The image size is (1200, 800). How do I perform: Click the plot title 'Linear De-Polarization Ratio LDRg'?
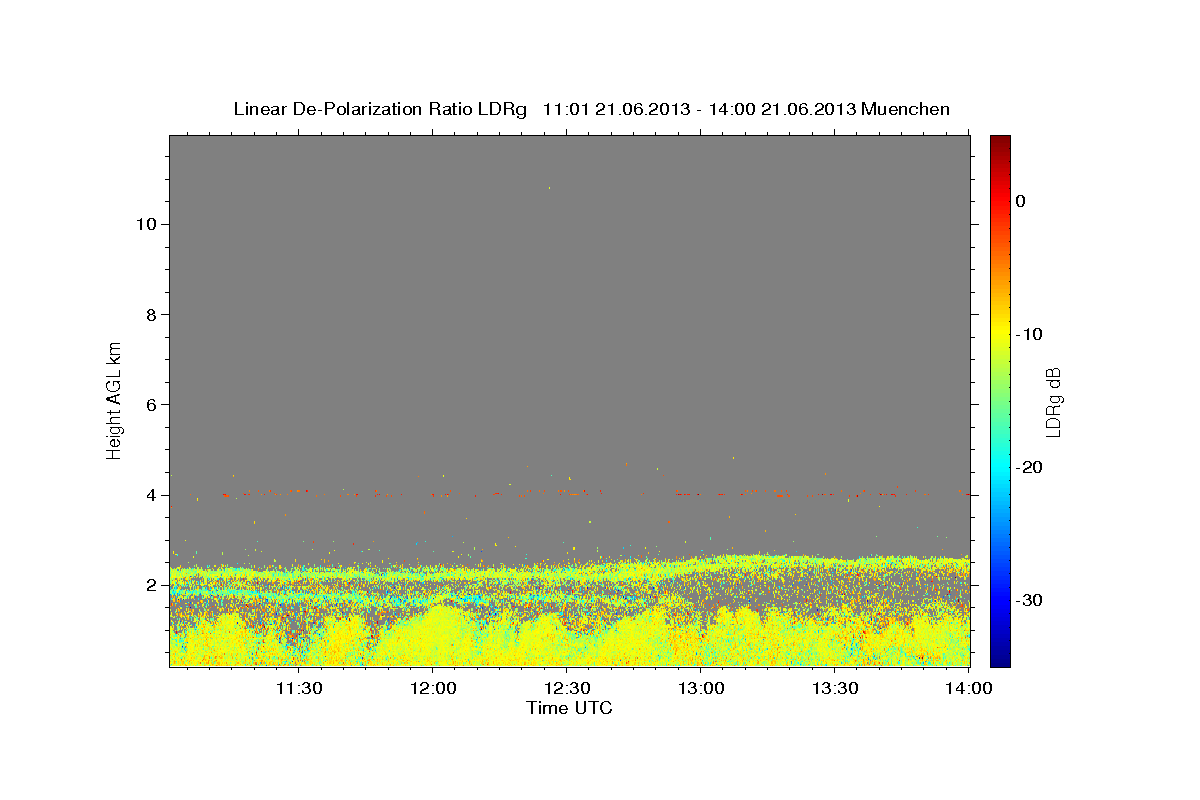380,109
